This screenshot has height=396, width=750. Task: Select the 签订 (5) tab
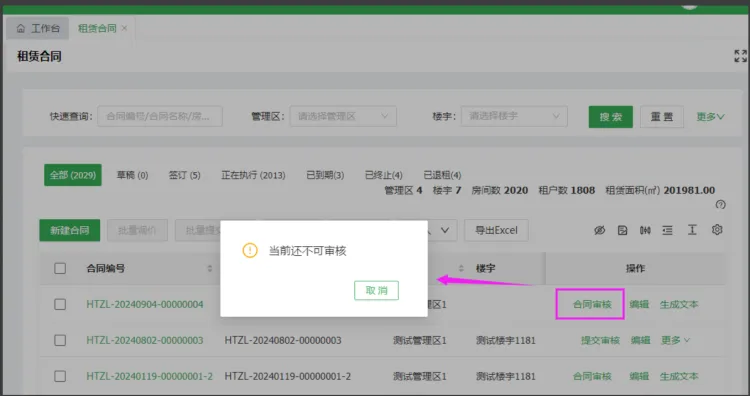185,175
